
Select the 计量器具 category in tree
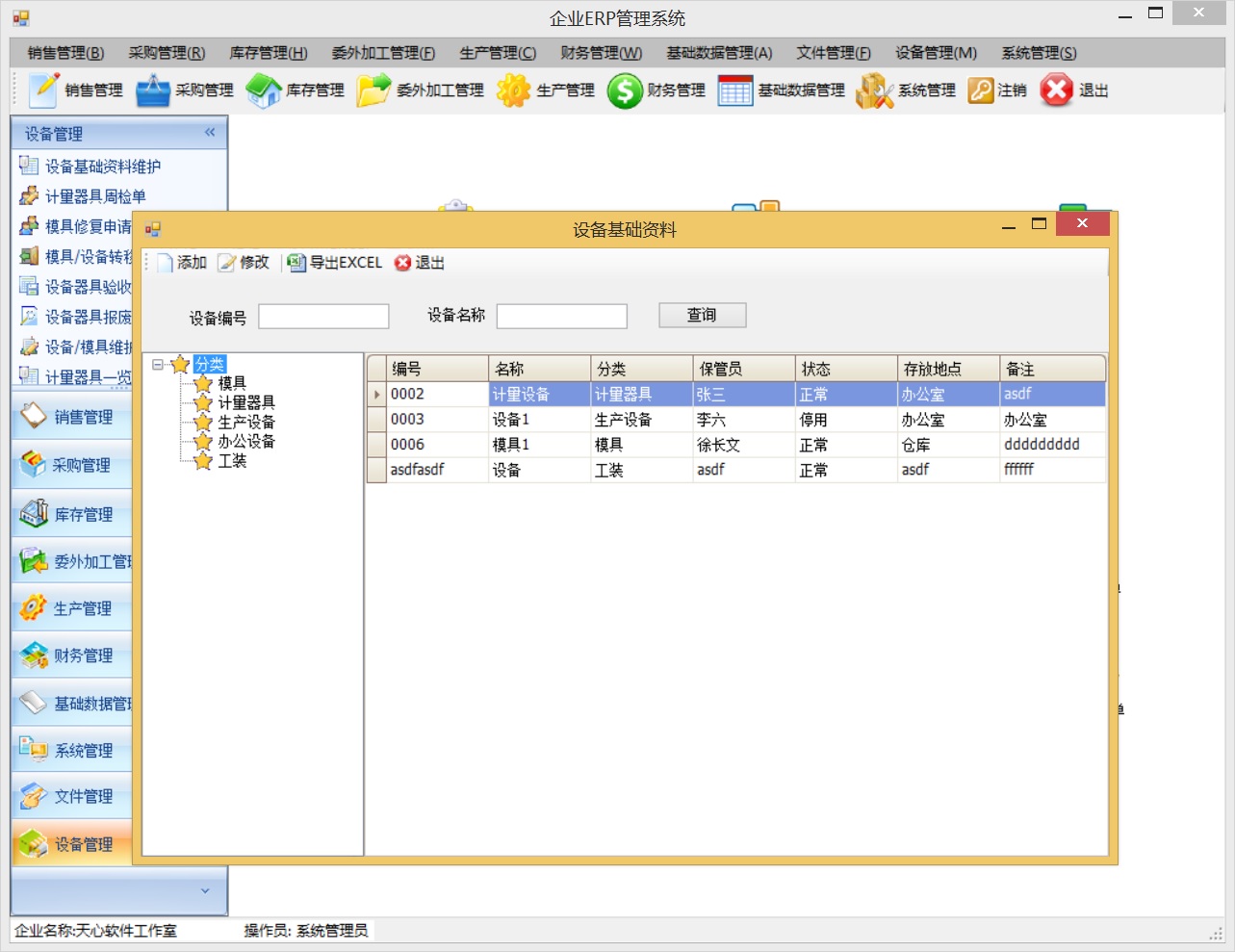[246, 402]
